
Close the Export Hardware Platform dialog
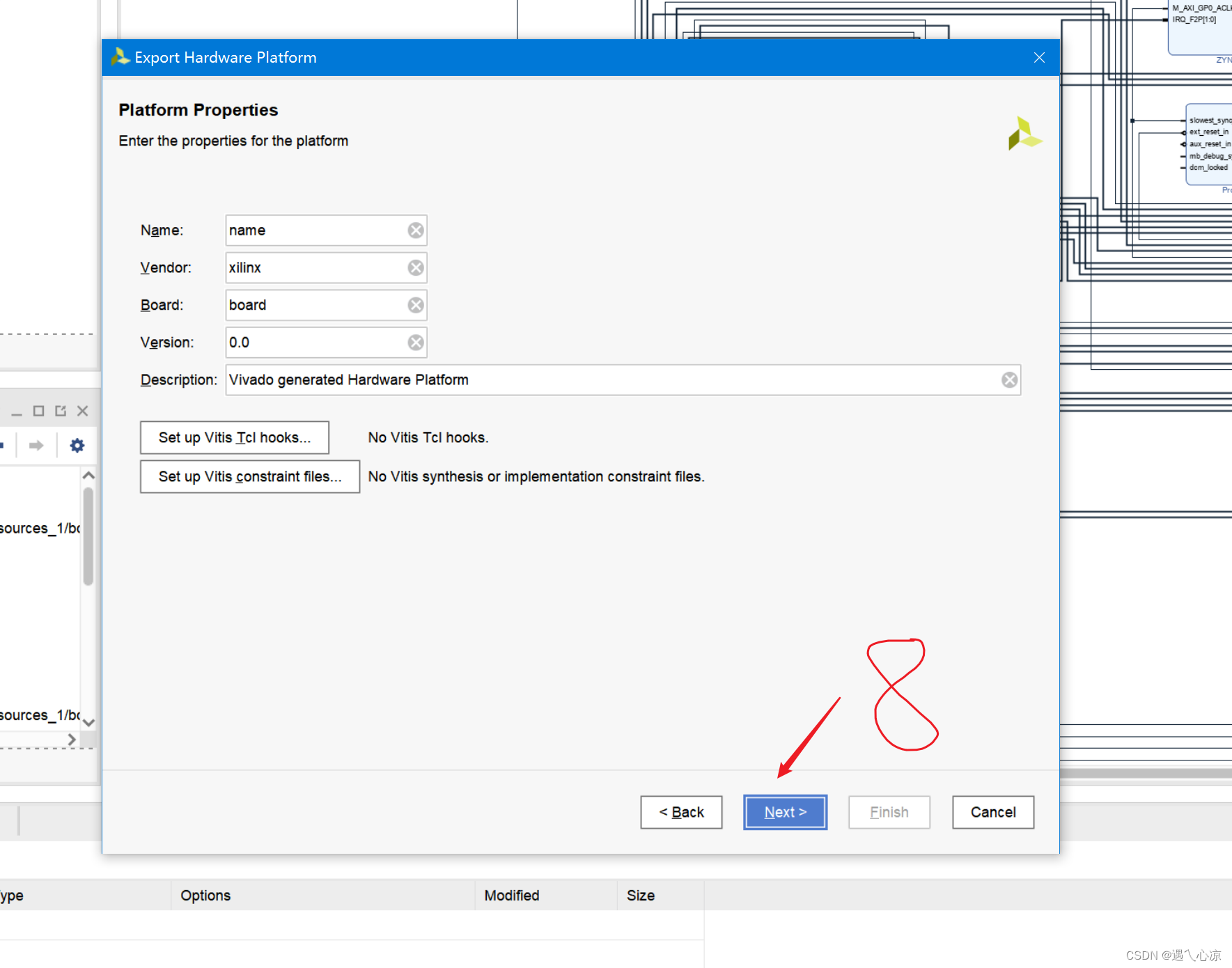[1039, 58]
